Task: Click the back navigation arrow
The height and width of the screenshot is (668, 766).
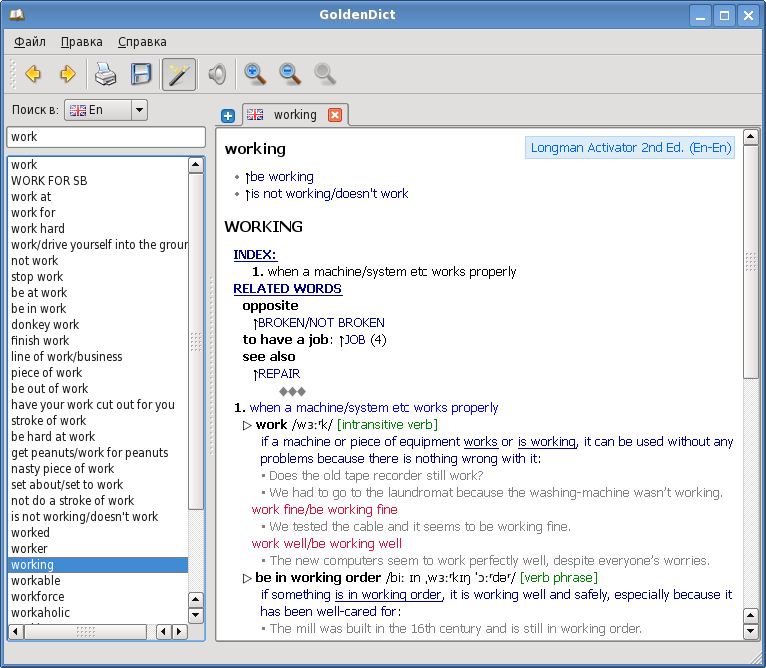Action: [33, 74]
